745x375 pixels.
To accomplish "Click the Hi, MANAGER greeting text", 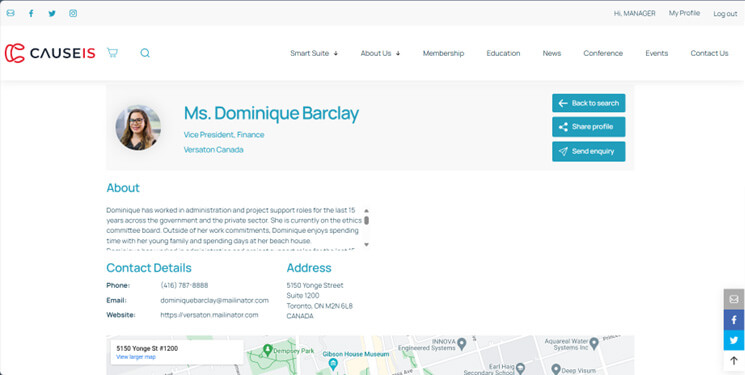I will [x=634, y=13].
